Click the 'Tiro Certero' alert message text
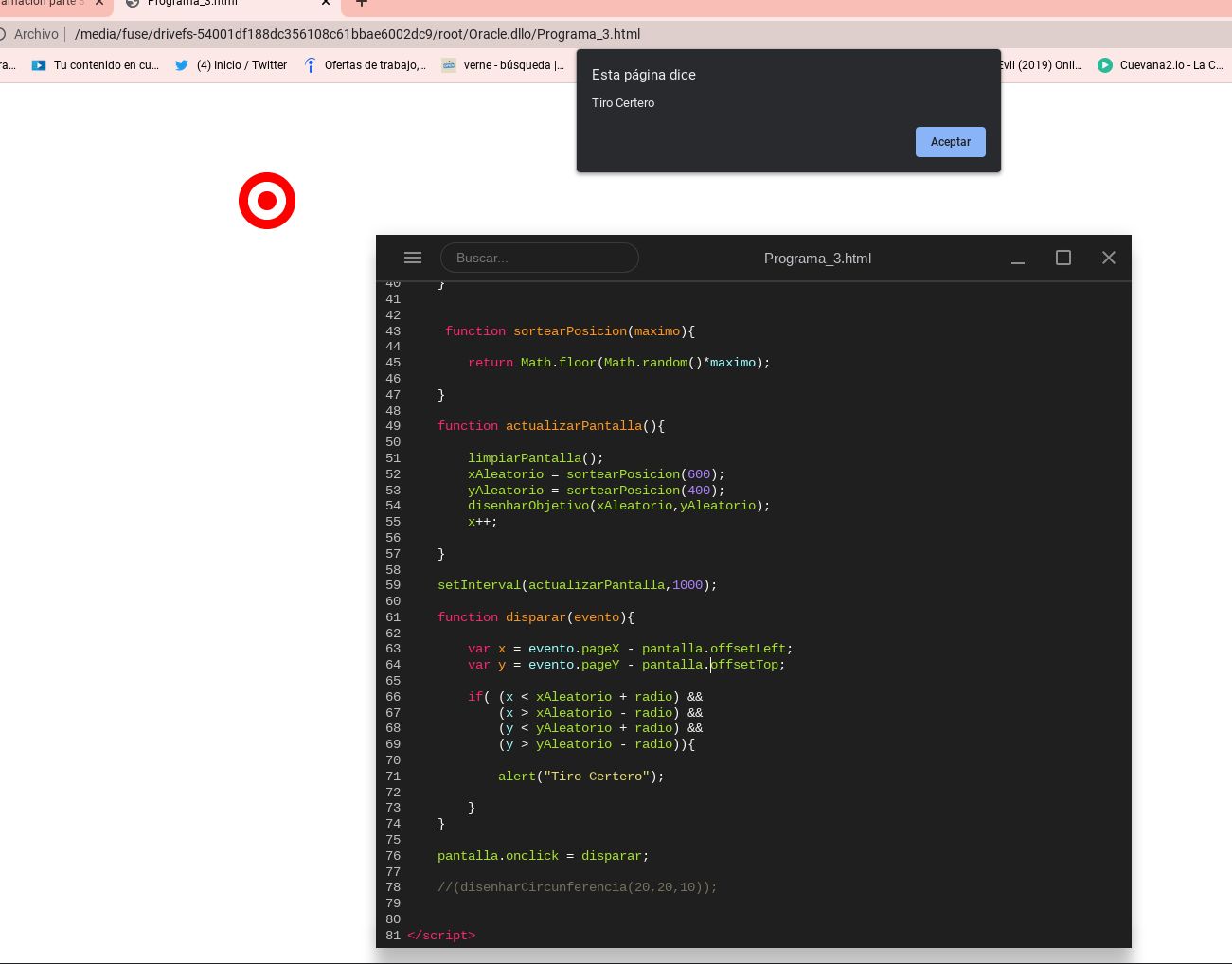 click(x=623, y=103)
